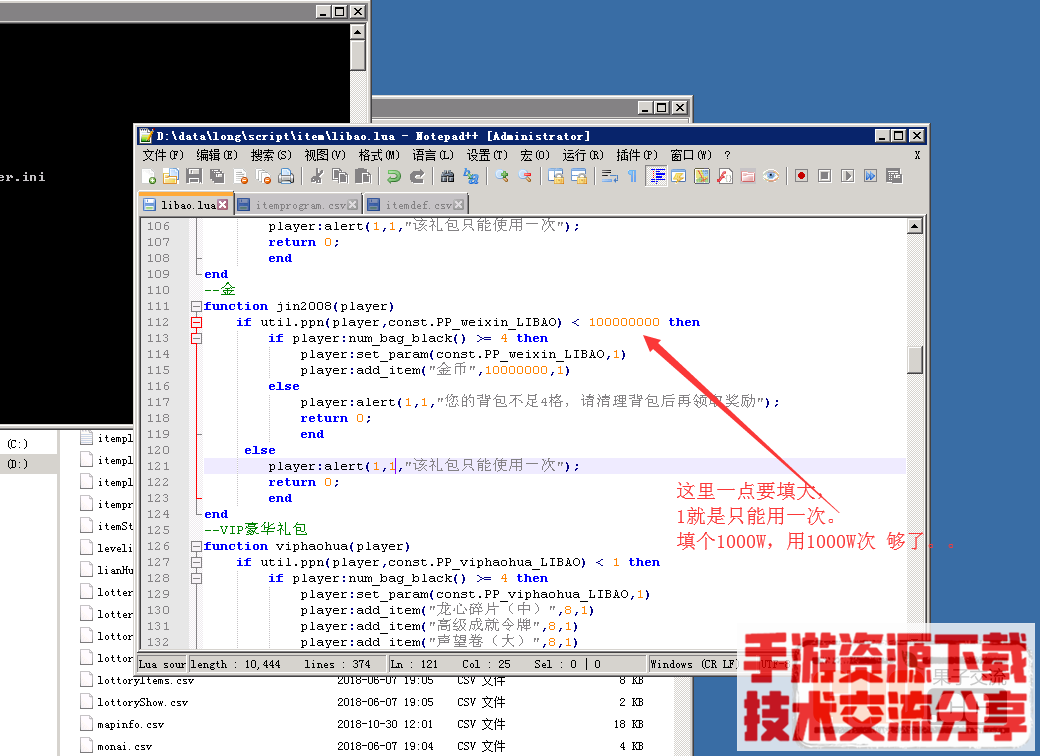Click the vertical scrollbar up arrow
Screen dimensions: 1040x756
914,225
